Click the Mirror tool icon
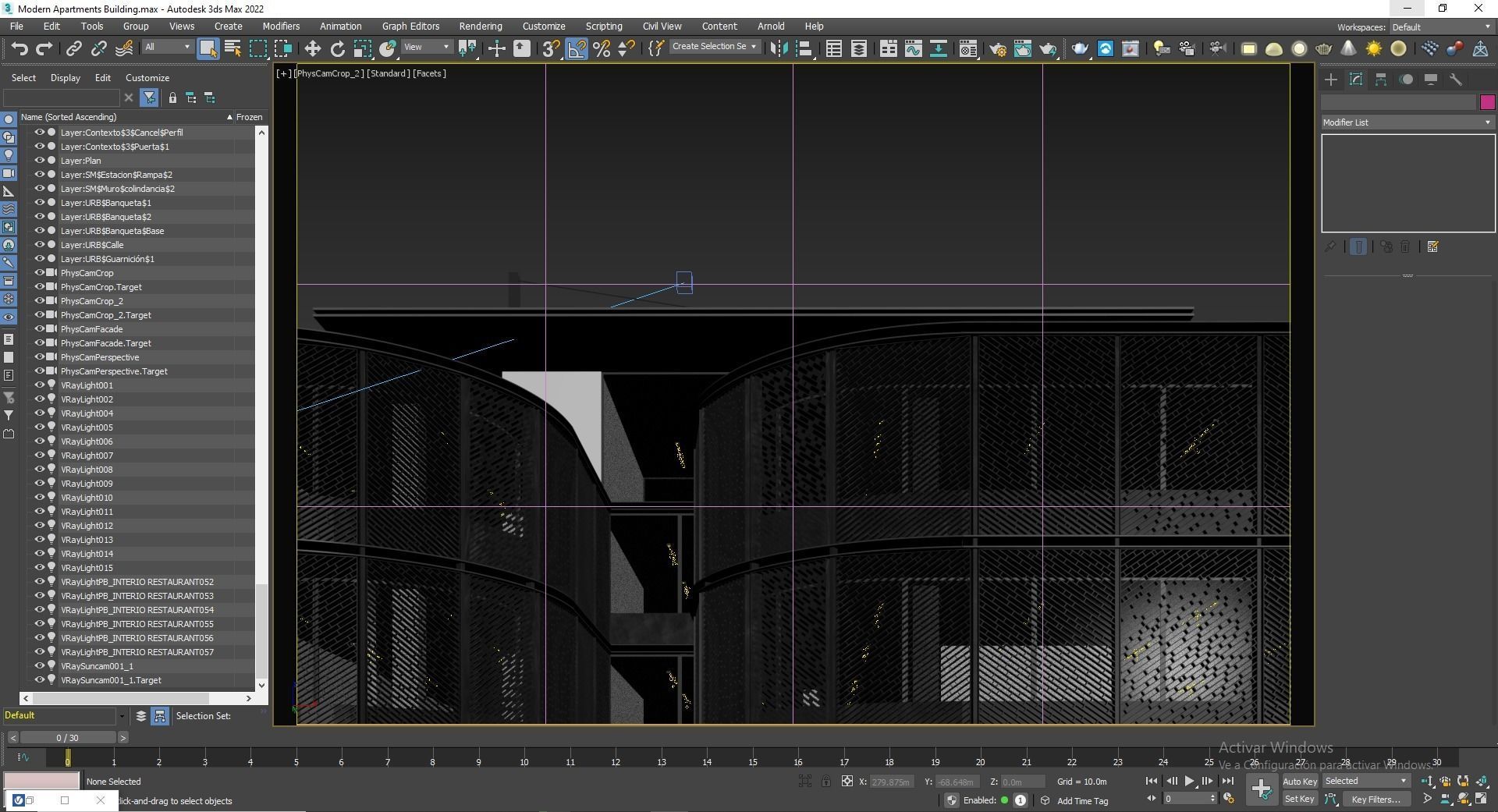The image size is (1498, 812). [x=778, y=48]
